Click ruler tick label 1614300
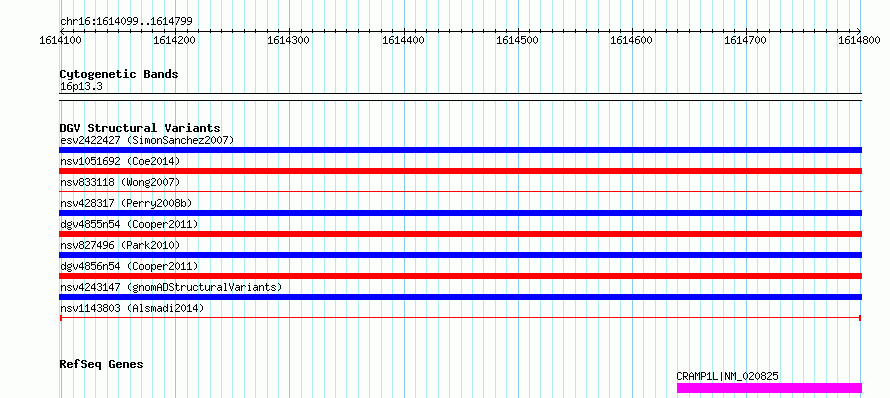The image size is (890, 398). (x=288, y=40)
